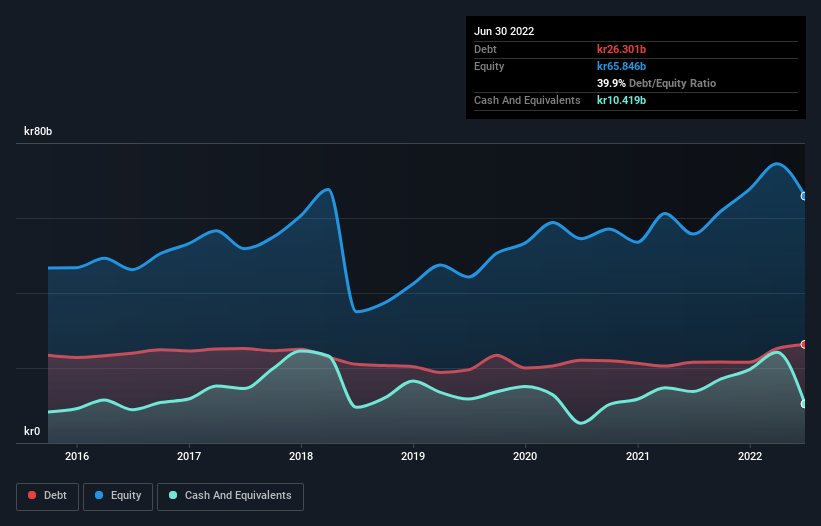This screenshot has width=821, height=526.
Task: Select the Equity endpoint marker on chart
Action: [804, 196]
